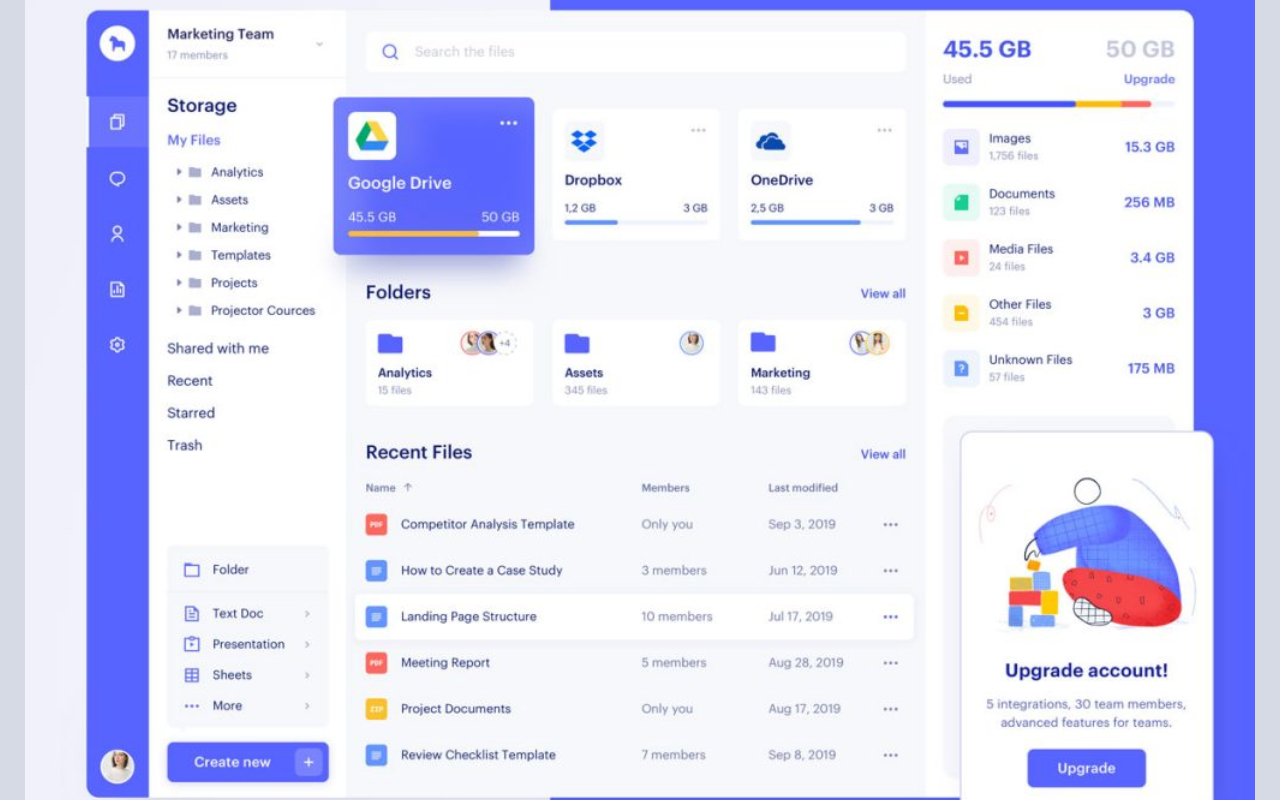Expand the Sheets submenu arrow

coord(307,676)
